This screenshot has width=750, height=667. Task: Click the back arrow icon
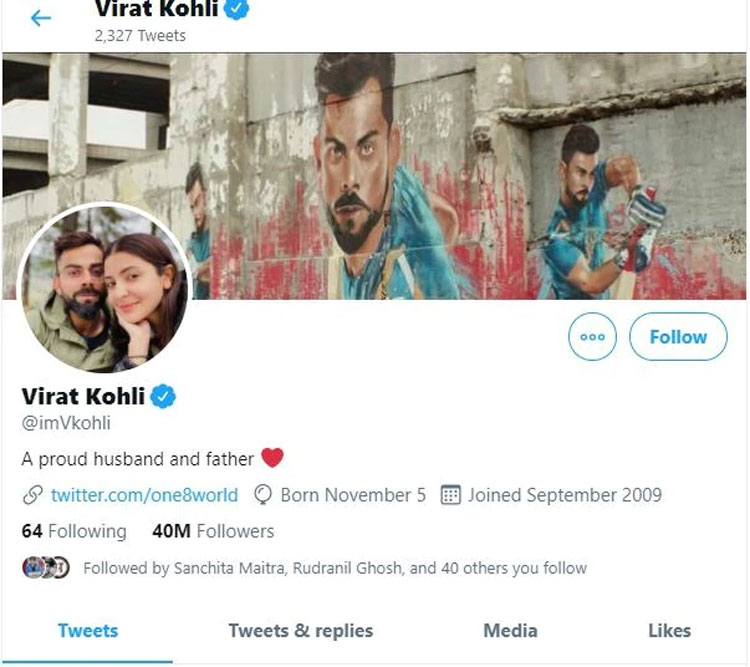41,18
